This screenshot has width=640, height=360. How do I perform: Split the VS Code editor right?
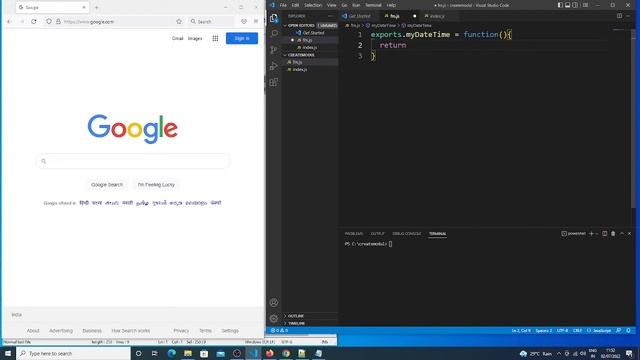click(x=619, y=16)
